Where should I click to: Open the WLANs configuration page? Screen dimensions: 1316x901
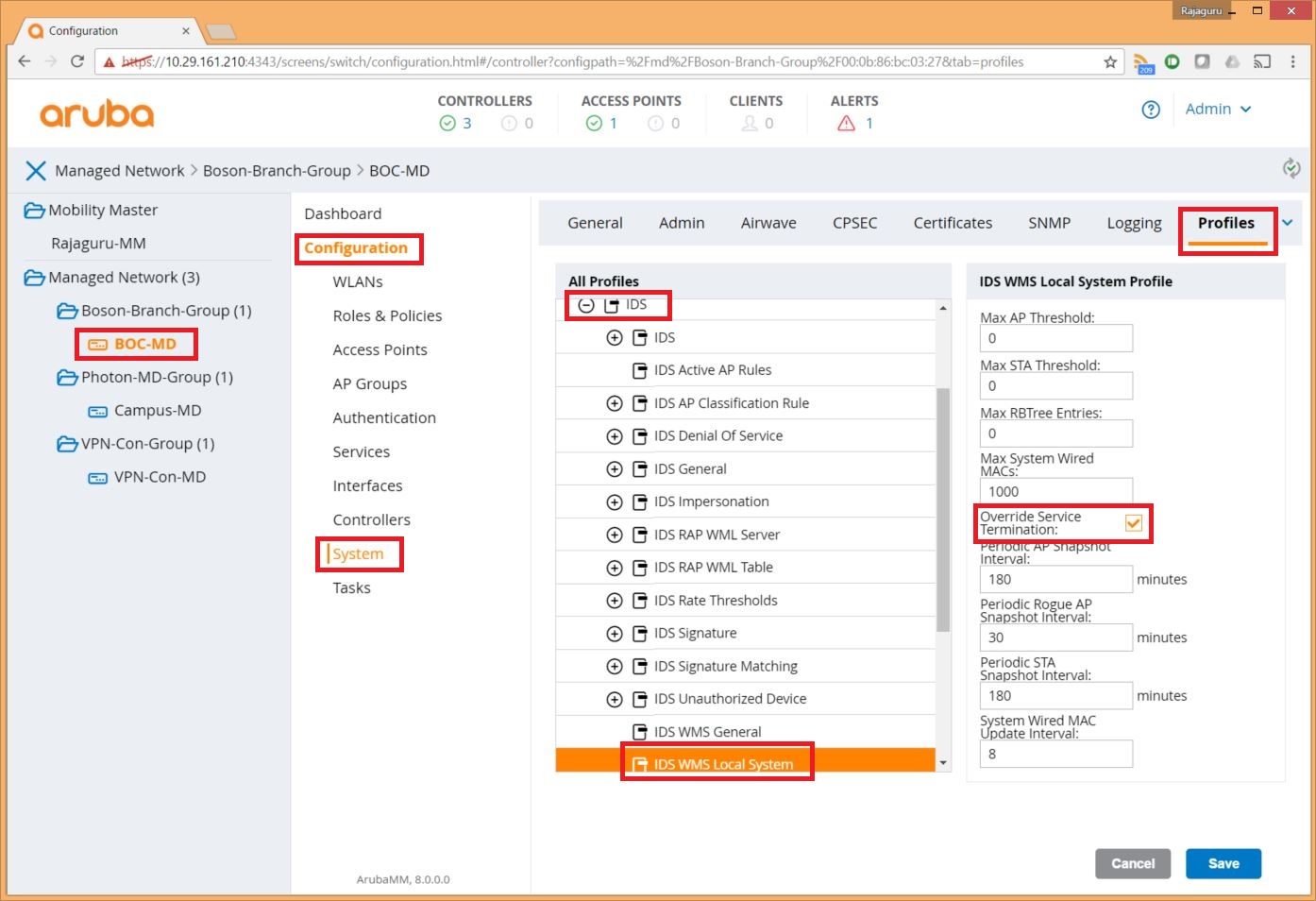[x=358, y=282]
